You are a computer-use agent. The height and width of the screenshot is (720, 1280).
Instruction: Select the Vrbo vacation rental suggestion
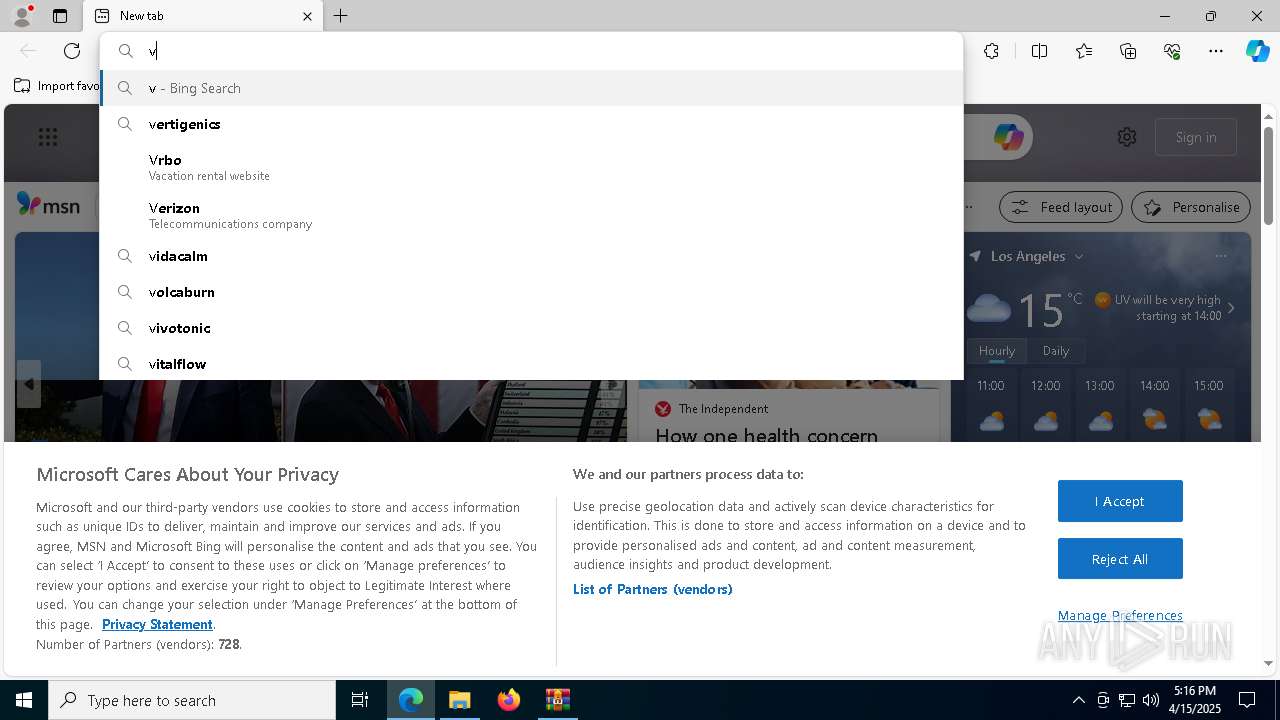[x=532, y=167]
